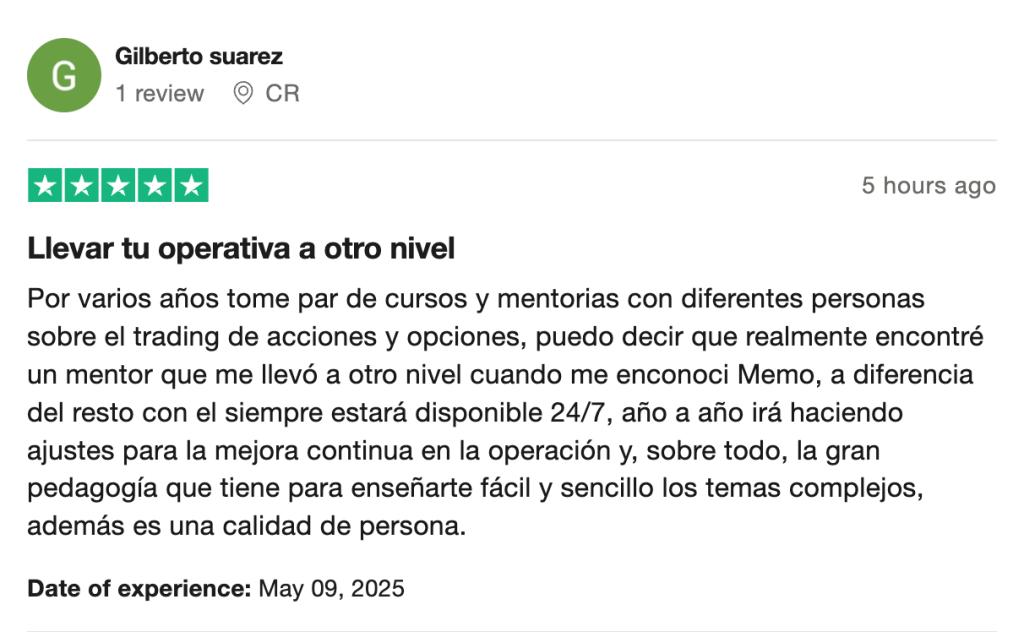Image resolution: width=1024 pixels, height=632 pixels.
Task: Click the fourth green rating star
Action: pyautogui.click(x=155, y=185)
